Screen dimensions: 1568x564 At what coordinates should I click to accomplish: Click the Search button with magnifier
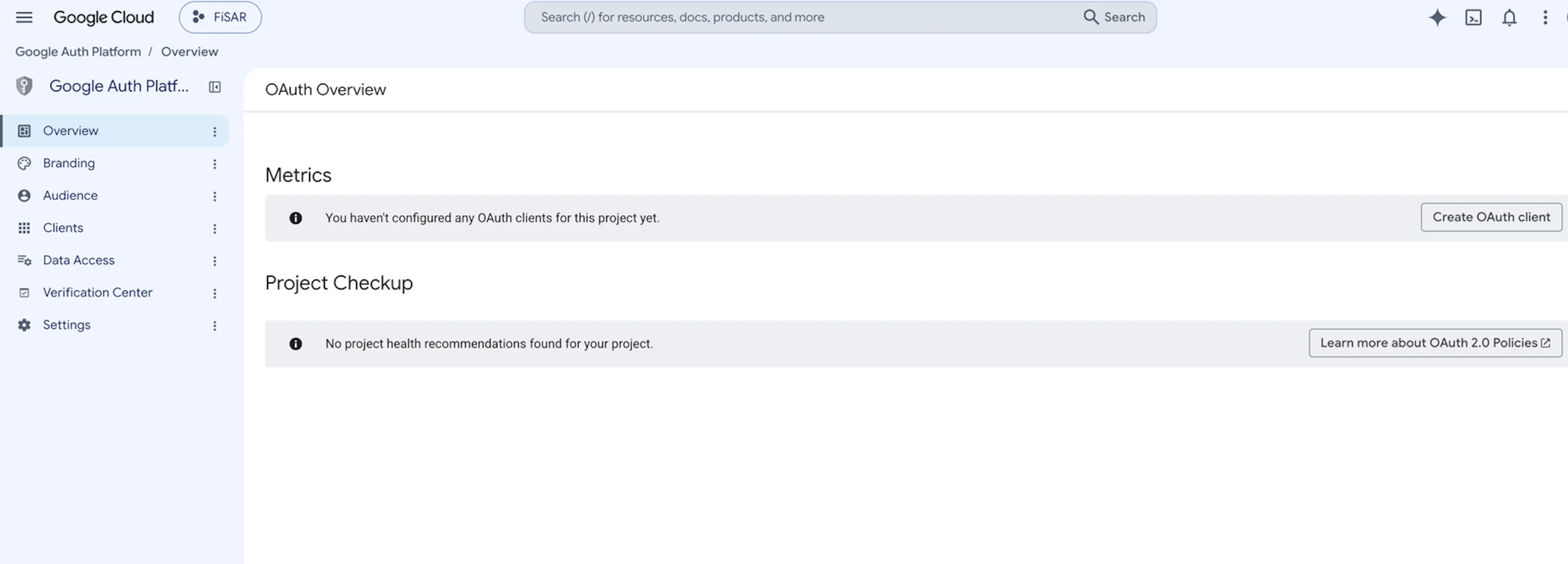point(1114,17)
